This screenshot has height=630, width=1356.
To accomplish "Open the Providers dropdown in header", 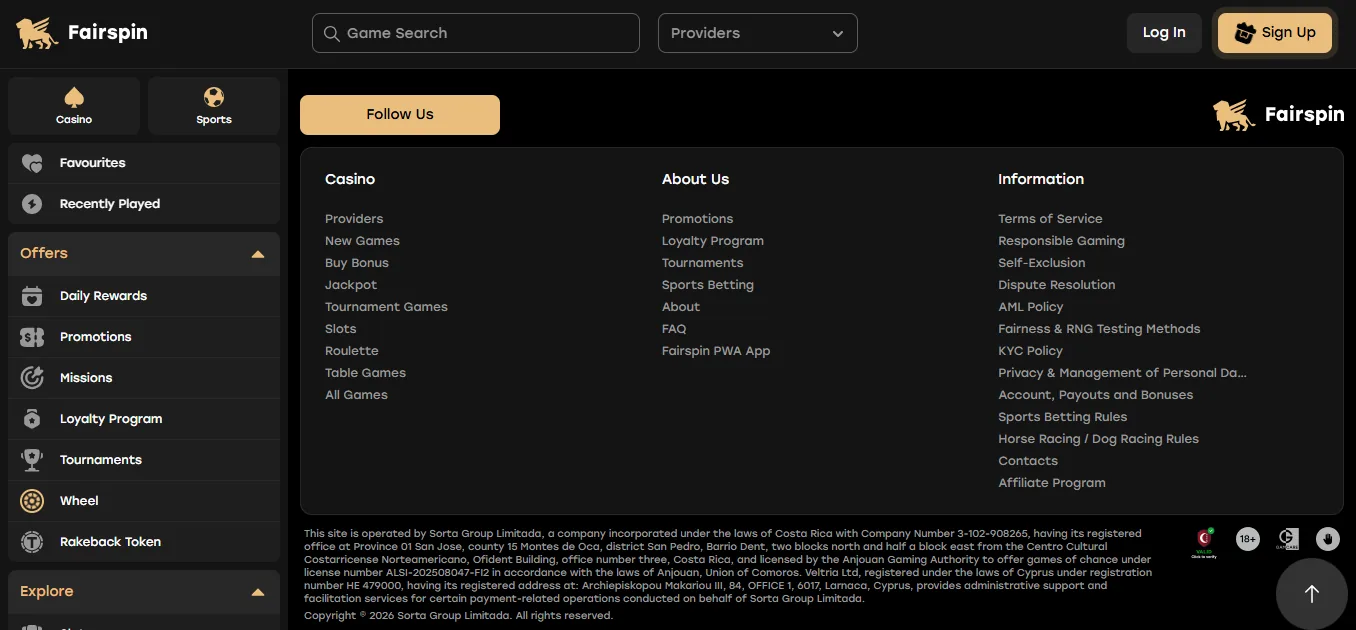I will click(x=757, y=33).
